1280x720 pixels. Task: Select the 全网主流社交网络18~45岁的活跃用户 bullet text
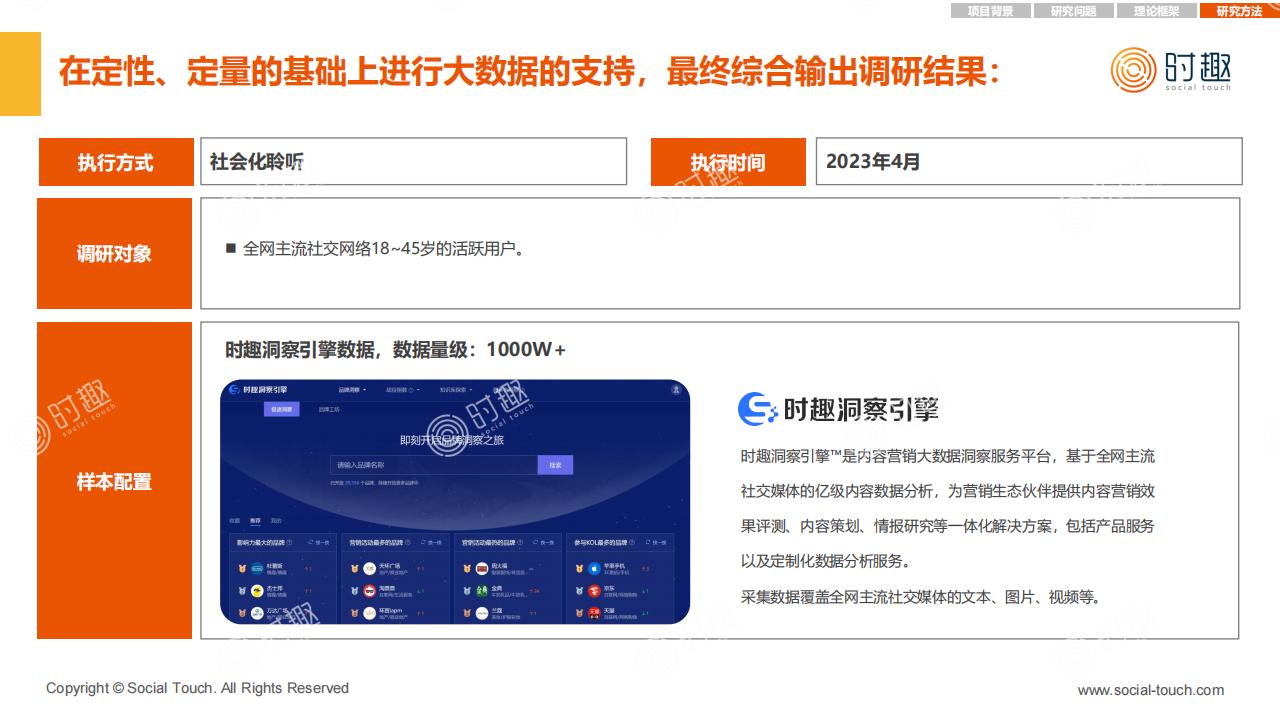384,248
